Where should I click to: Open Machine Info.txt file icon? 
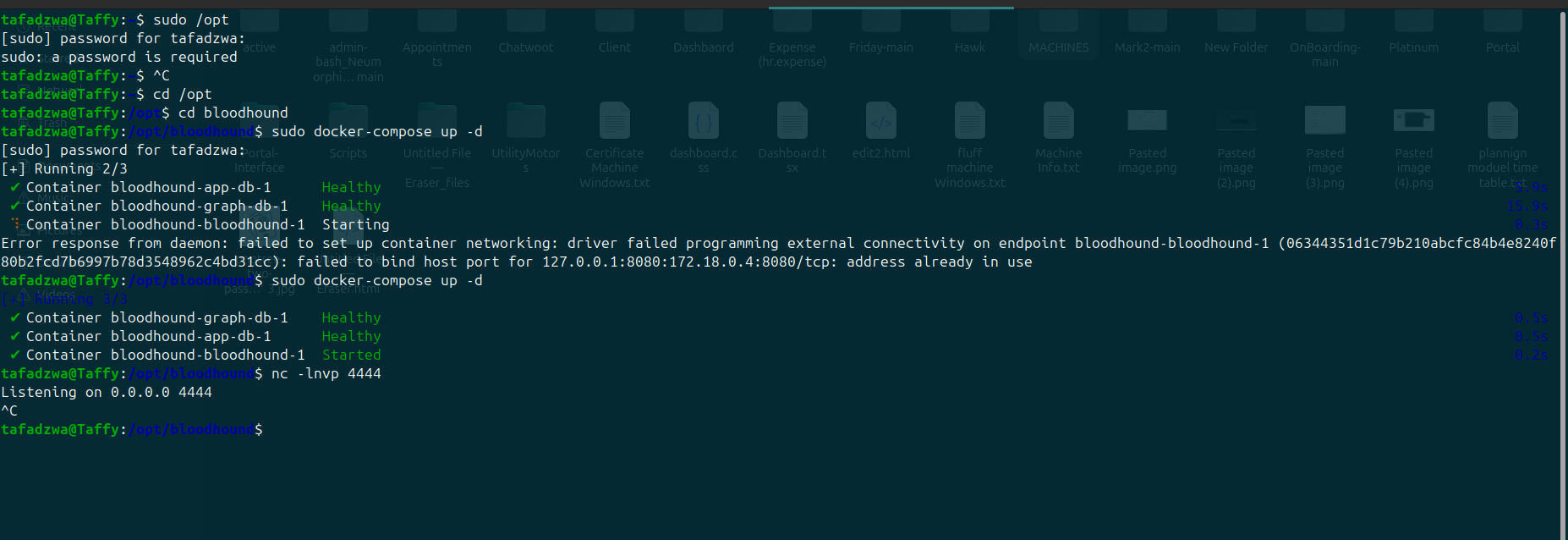(x=1059, y=120)
